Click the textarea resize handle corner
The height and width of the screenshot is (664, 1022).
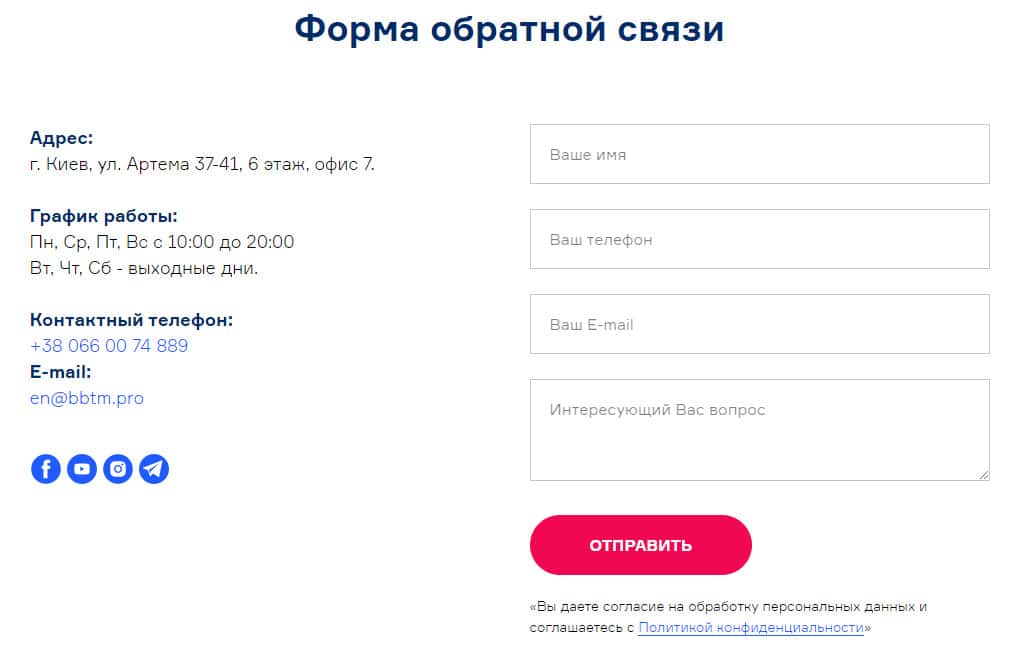(x=984, y=475)
